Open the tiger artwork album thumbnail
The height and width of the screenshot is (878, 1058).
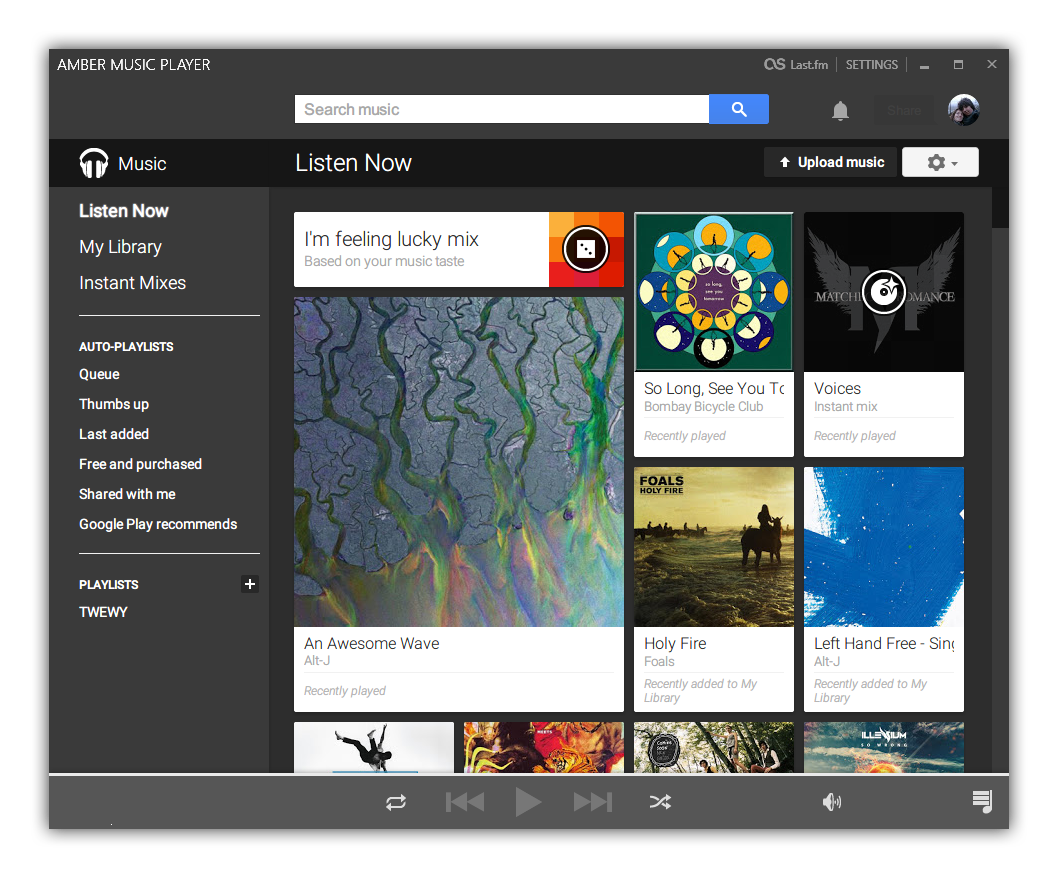pyautogui.click(x=544, y=747)
